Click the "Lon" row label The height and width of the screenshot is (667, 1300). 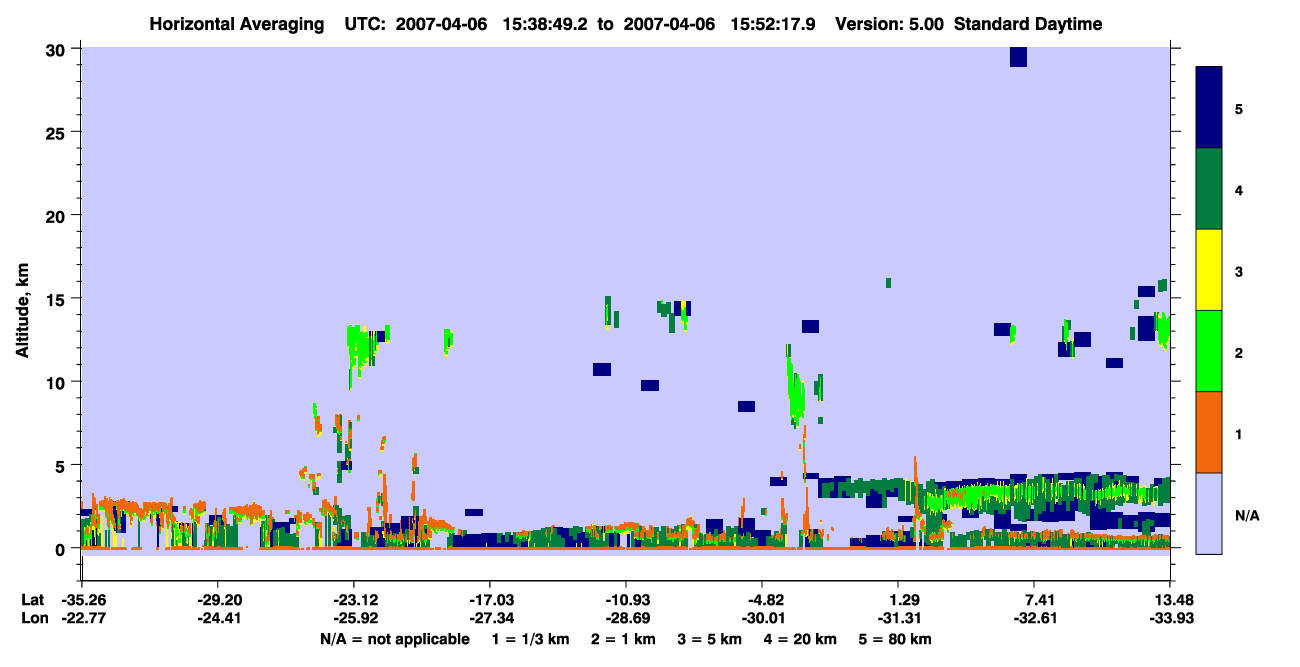pyautogui.click(x=33, y=618)
